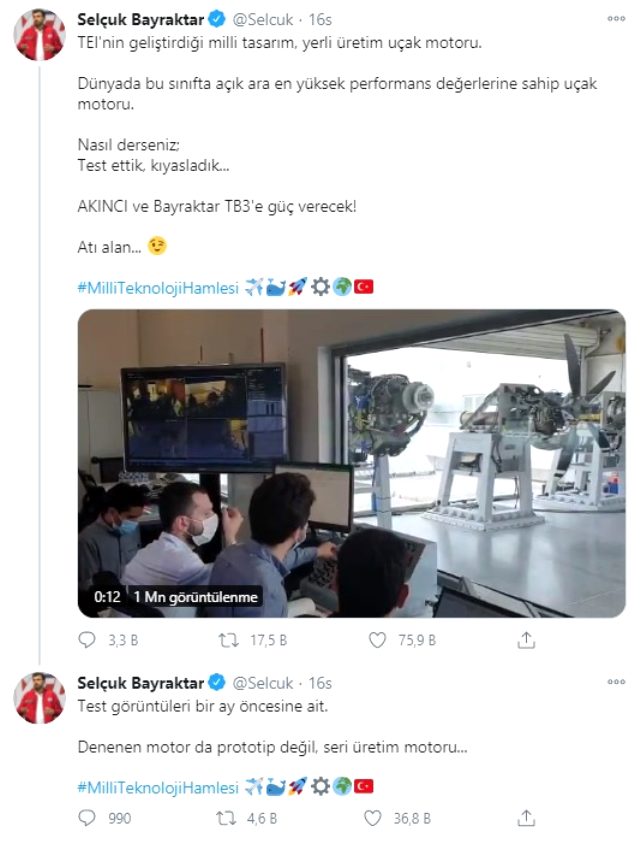This screenshot has height=843, width=640.
Task: Retweet the second tweet with 4,6 B
Action: click(x=228, y=818)
